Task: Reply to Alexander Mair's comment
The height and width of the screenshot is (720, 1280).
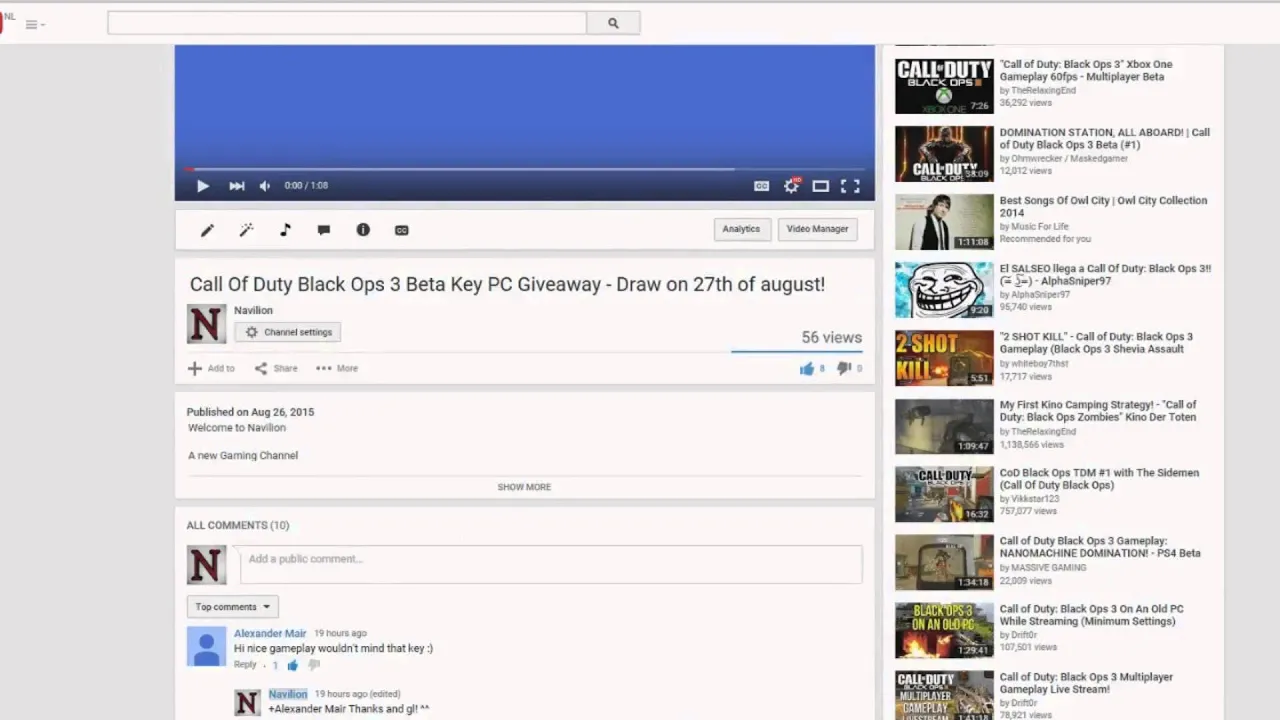Action: point(245,664)
